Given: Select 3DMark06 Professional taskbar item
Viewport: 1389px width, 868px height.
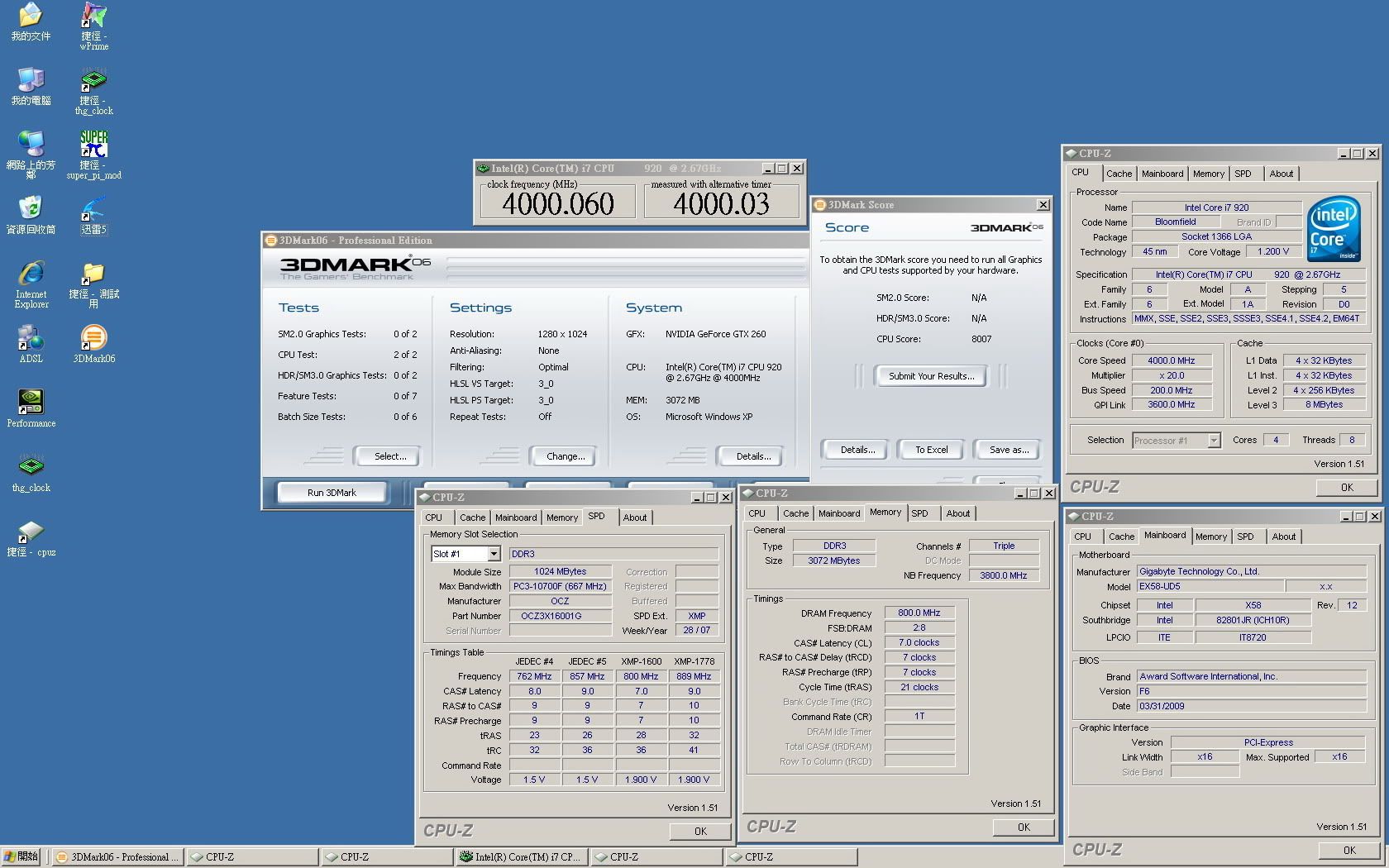Looking at the screenshot, I should 117,857.
